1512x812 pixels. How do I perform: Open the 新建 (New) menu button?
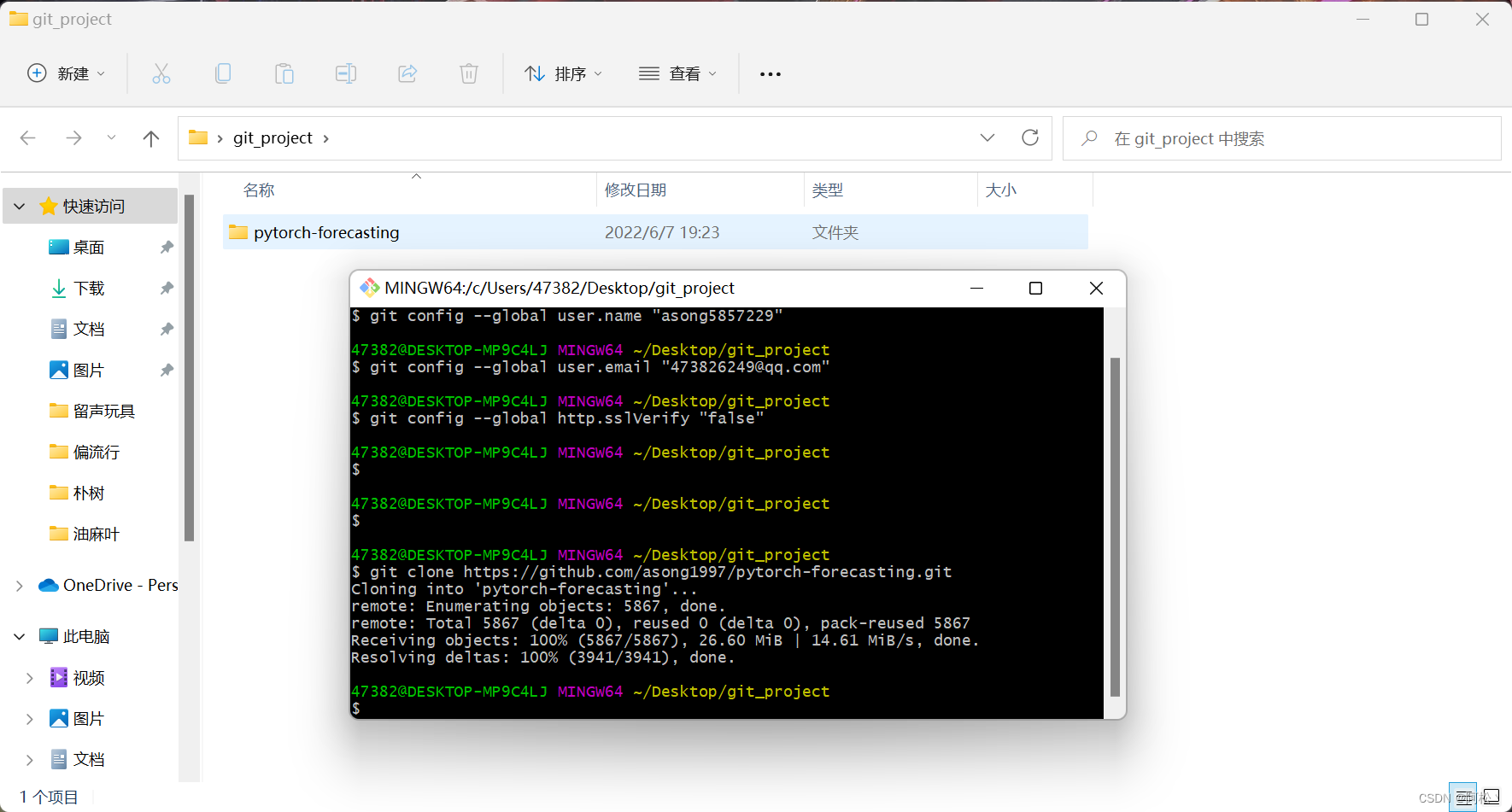point(67,73)
